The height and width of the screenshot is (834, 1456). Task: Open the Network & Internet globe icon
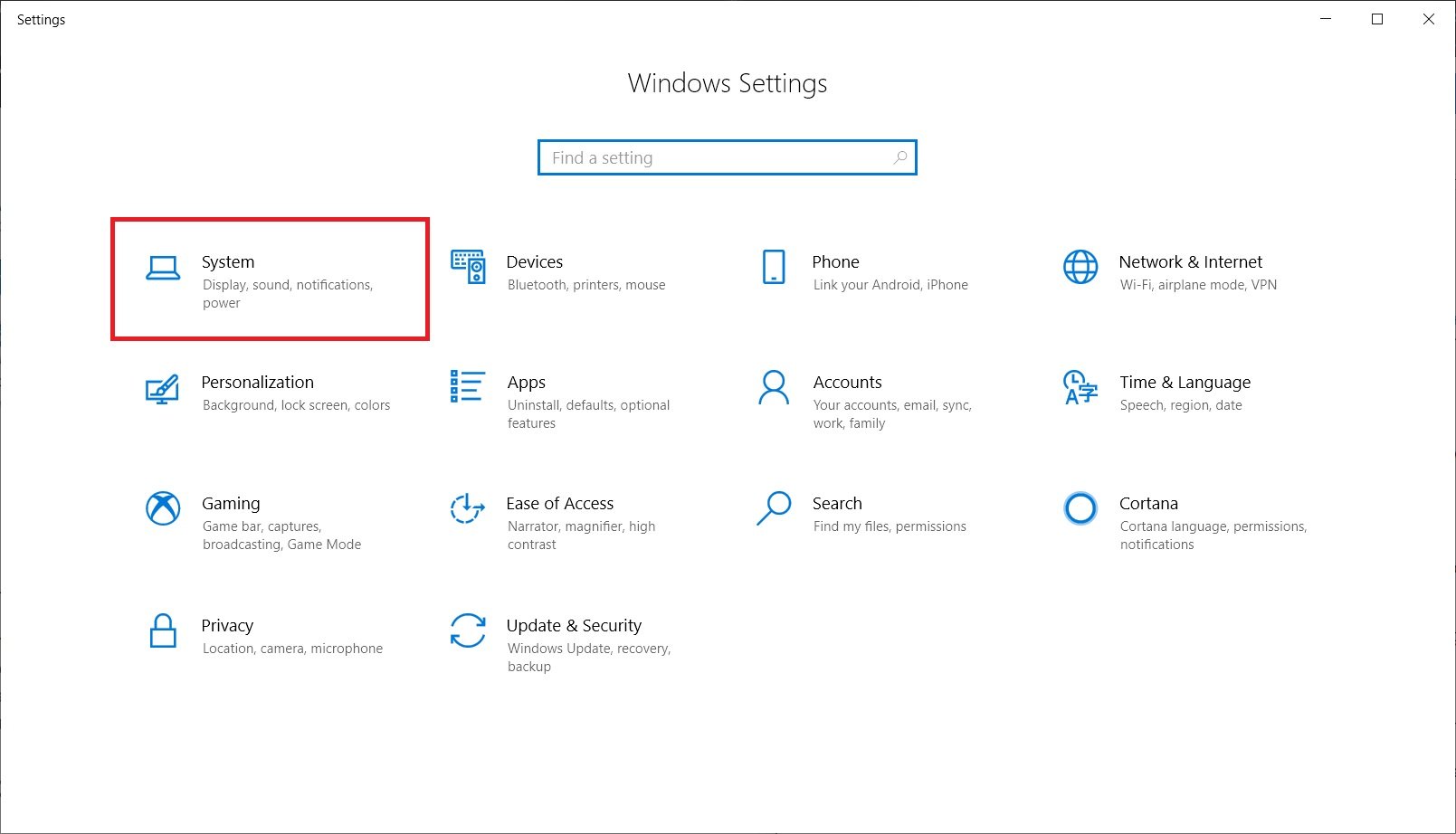coord(1080,267)
